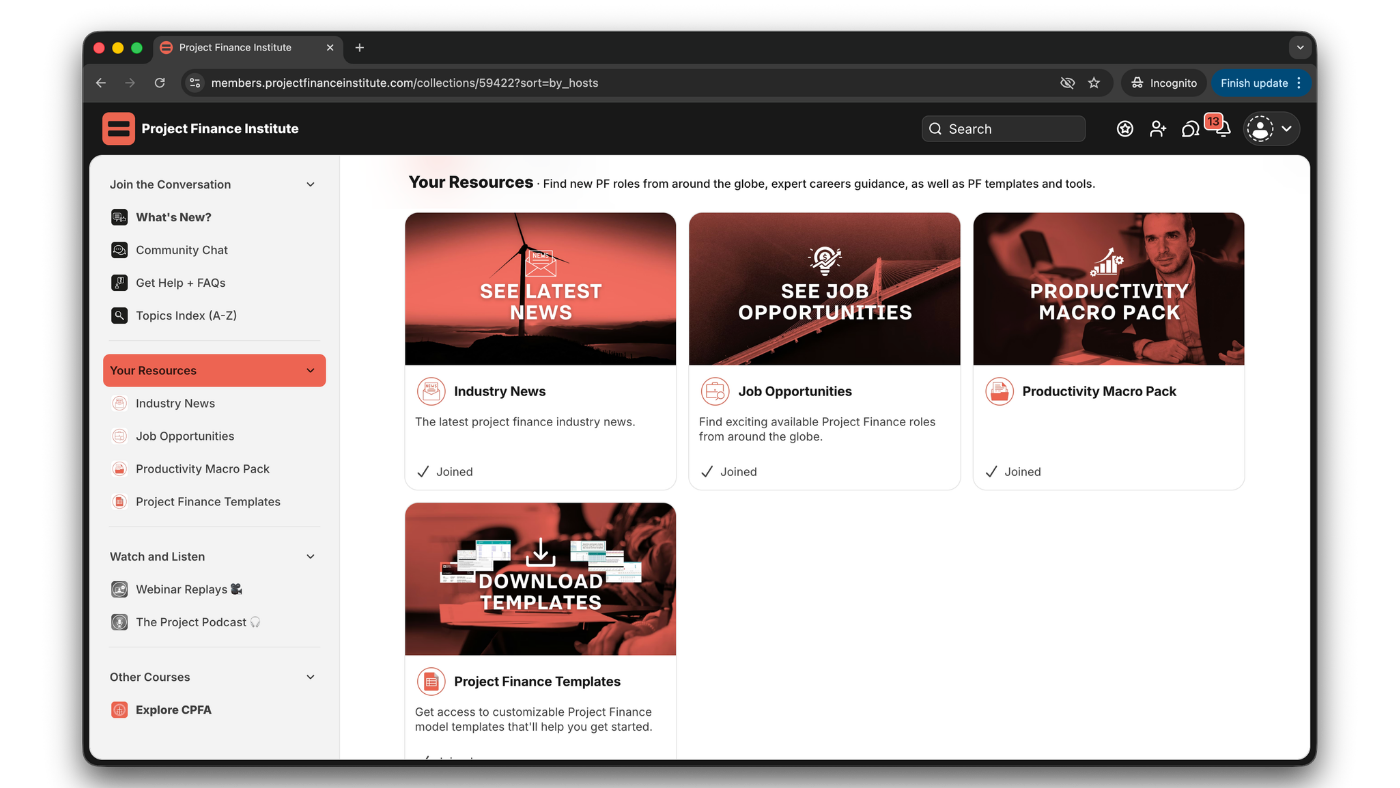Open Productivity Macro Pack sidebar link

point(203,469)
